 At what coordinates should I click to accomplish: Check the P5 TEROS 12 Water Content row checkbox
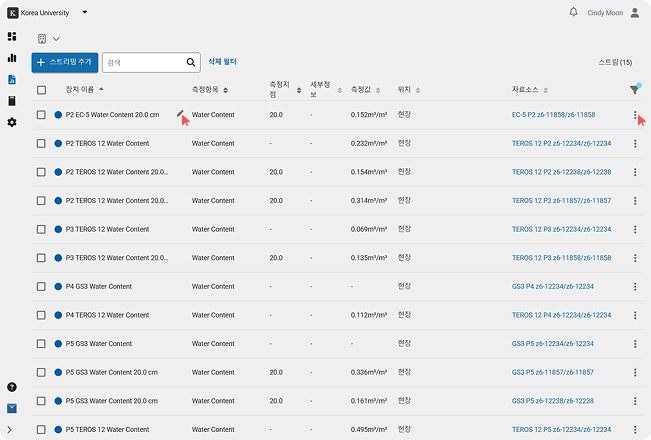41,430
